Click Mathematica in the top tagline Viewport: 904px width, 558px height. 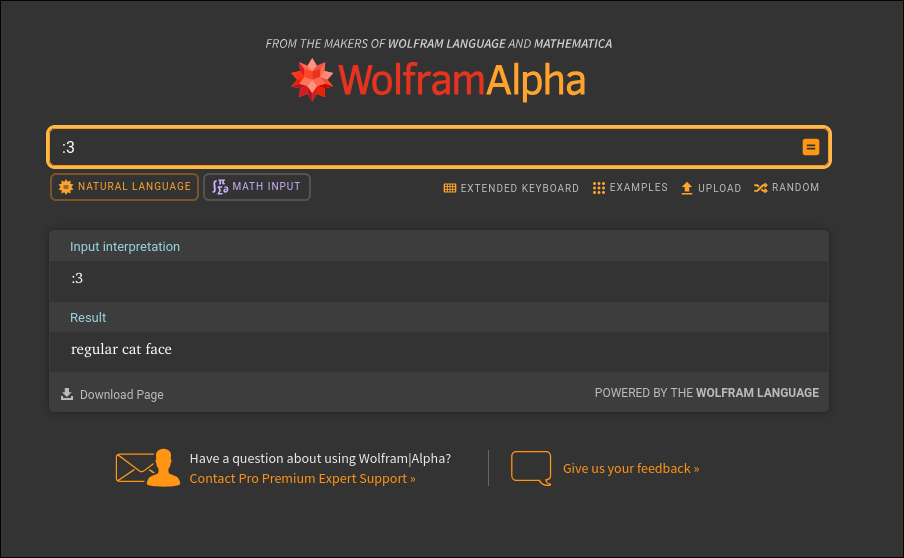pyautogui.click(x=573, y=44)
